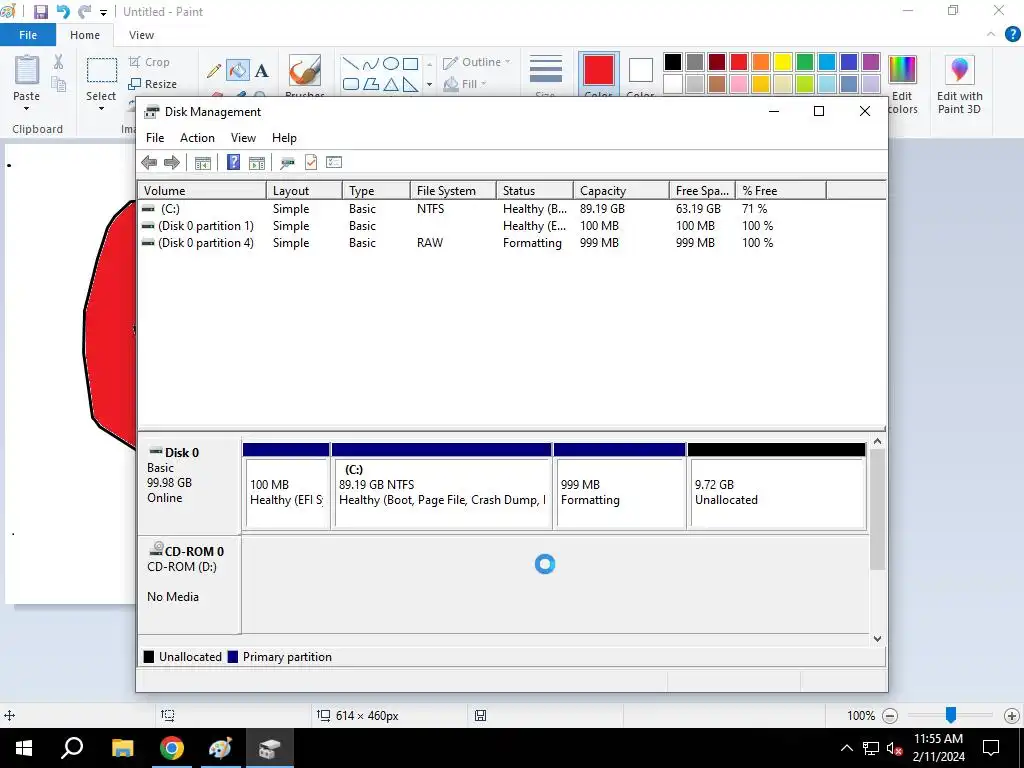This screenshot has height=768, width=1024.
Task: Select the 9.72 GB Unallocated block
Action: (x=776, y=487)
